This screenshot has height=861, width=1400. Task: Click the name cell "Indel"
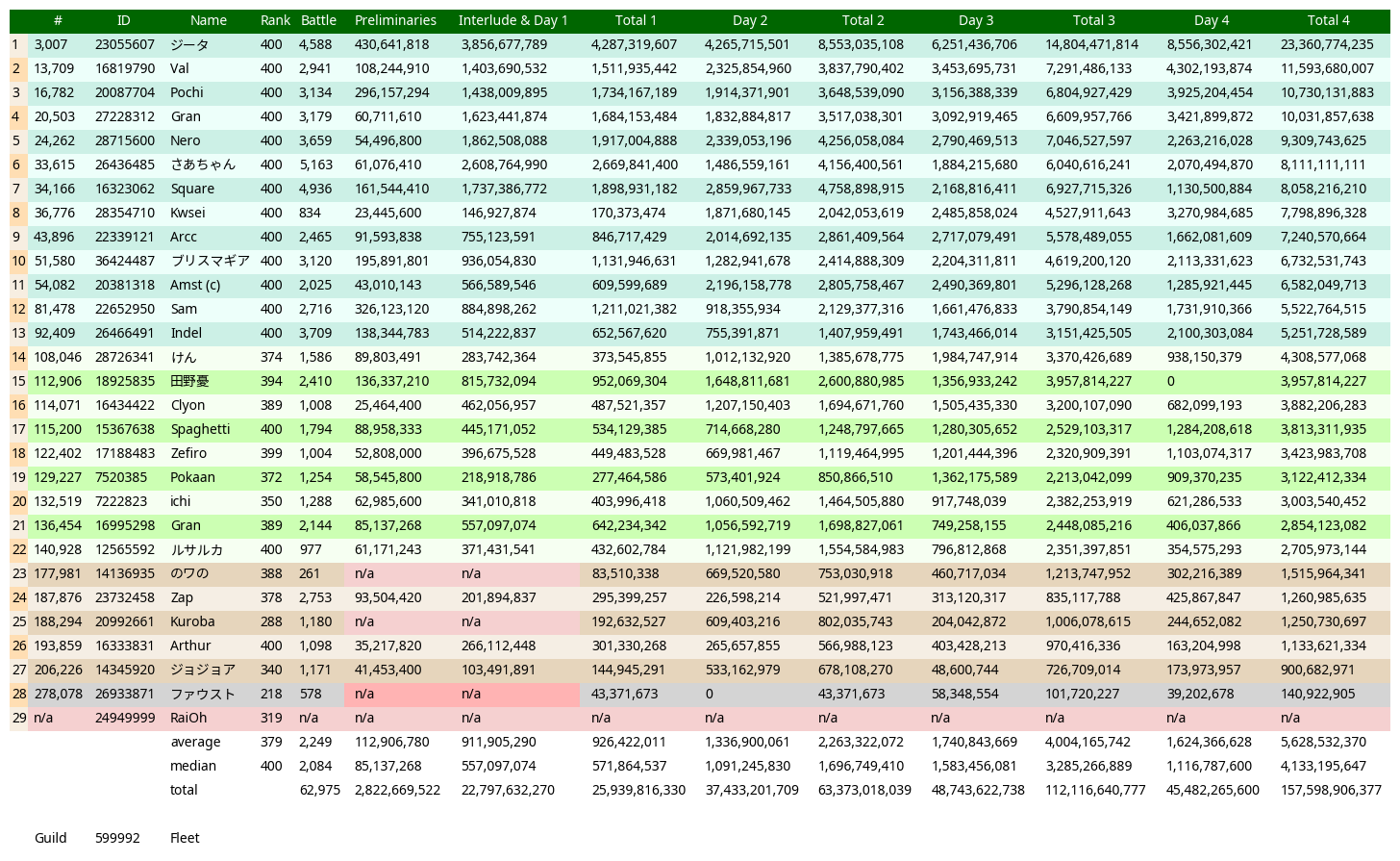187,333
